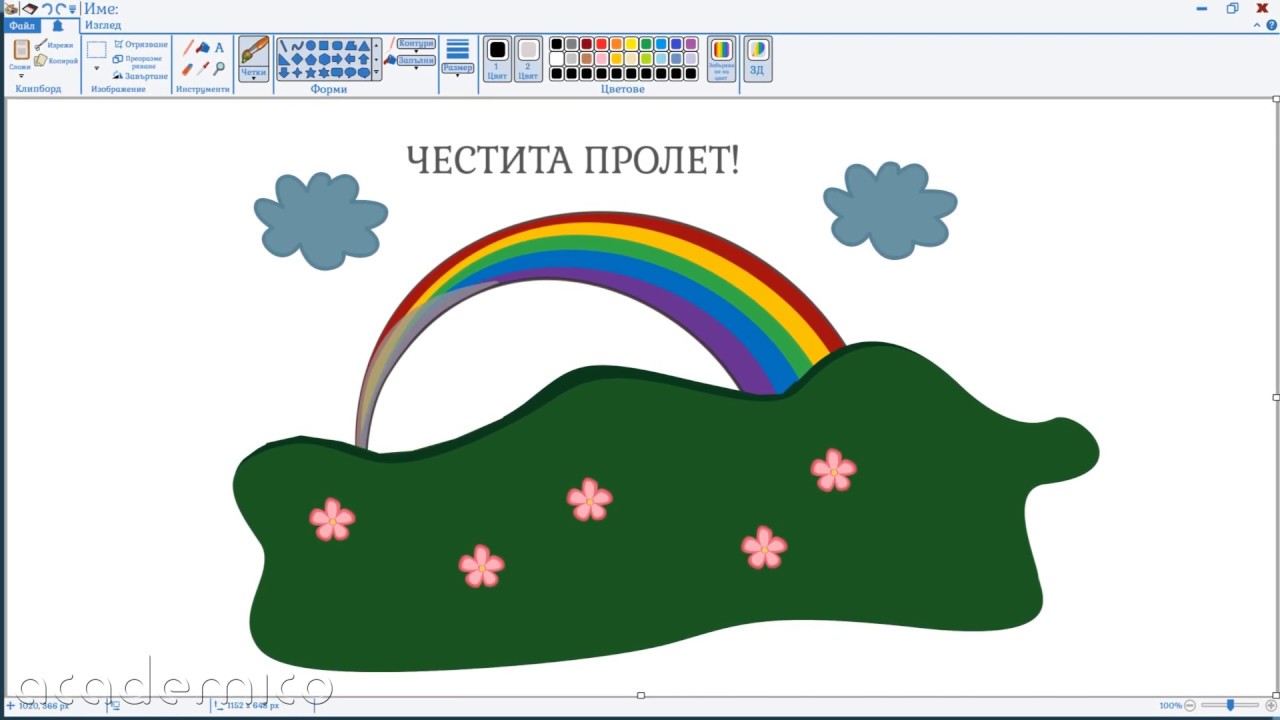Collapse the ribbon with top-right chevron
This screenshot has width=1280, height=720.
(1256, 25)
